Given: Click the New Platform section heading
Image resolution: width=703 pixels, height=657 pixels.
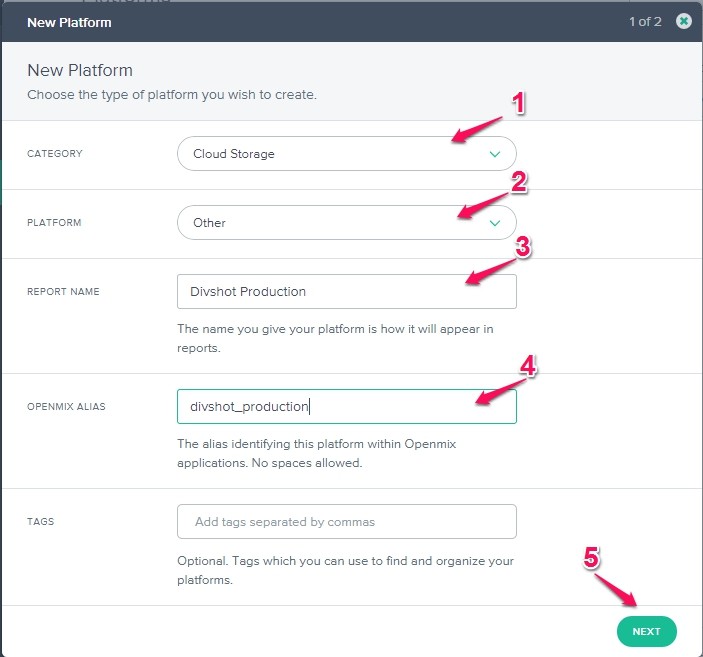Looking at the screenshot, I should click(80, 71).
